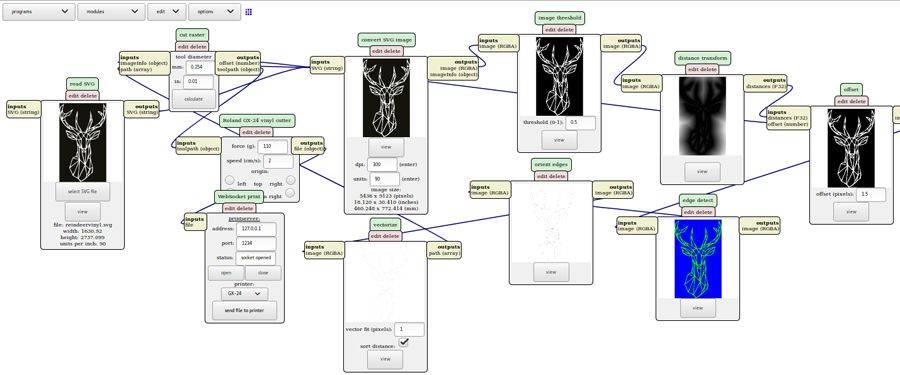Click the blurry distance transform preview
Image resolution: width=900 pixels, height=375 pixels.
pos(702,116)
